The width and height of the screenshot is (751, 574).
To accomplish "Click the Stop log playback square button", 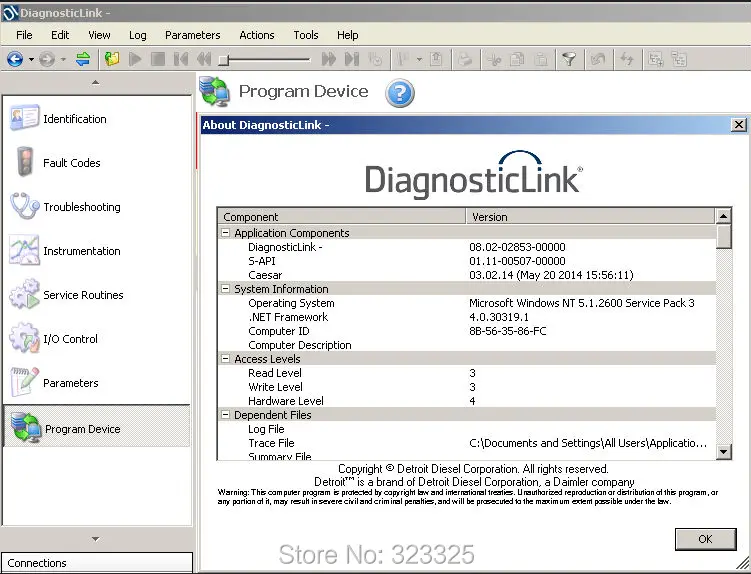I will click(x=158, y=59).
